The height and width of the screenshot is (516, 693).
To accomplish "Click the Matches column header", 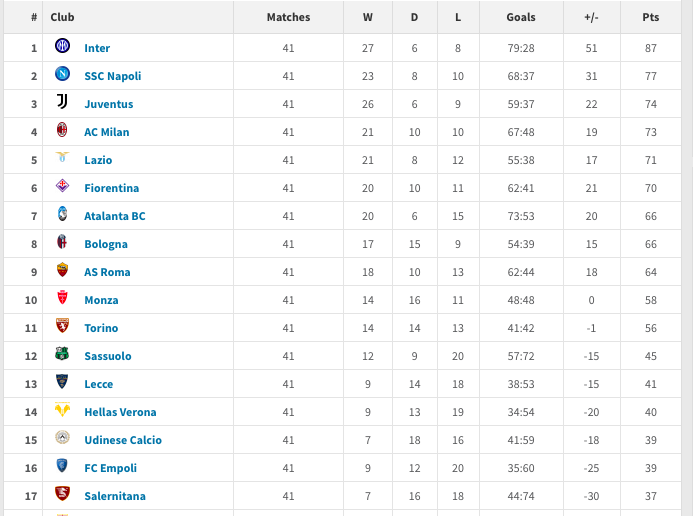I will 288,17.
